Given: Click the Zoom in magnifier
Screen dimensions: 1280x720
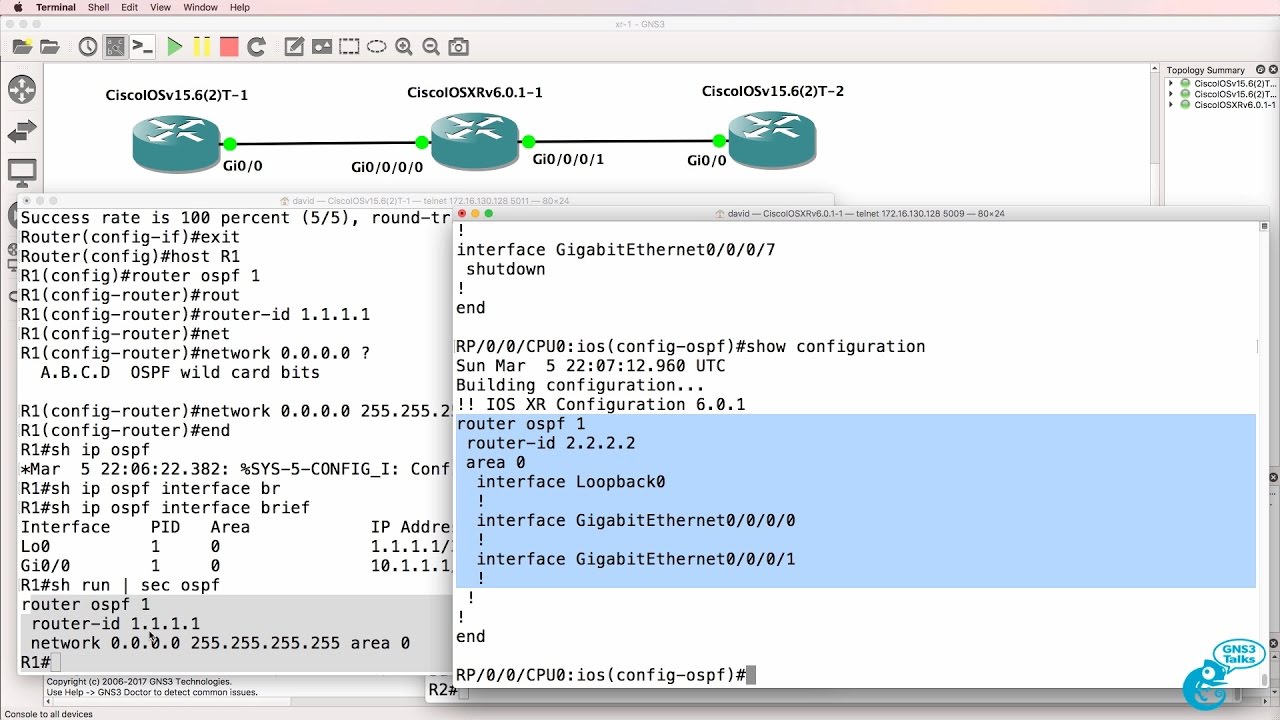Looking at the screenshot, I should [x=404, y=46].
